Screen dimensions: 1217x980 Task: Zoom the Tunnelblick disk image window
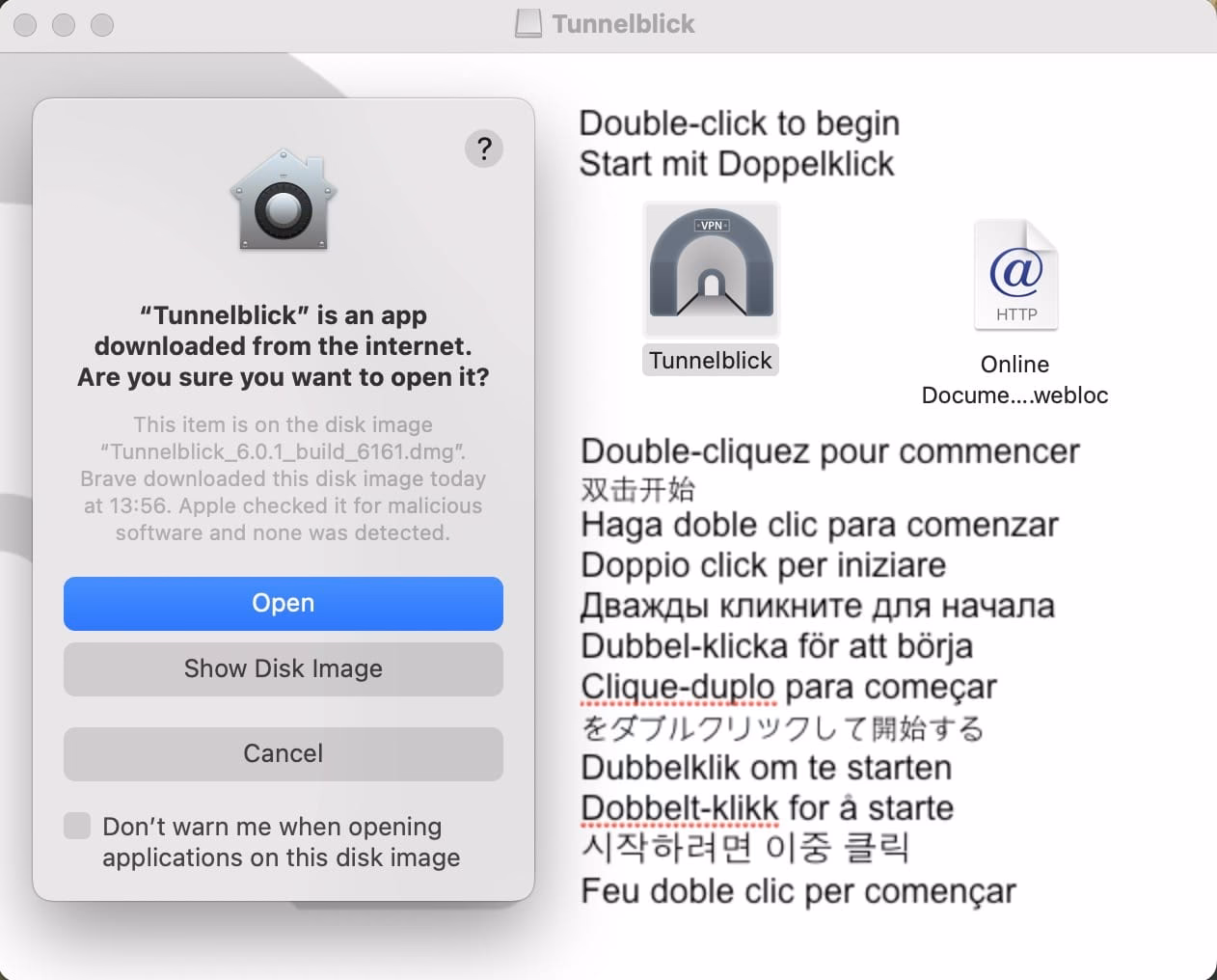click(102, 25)
